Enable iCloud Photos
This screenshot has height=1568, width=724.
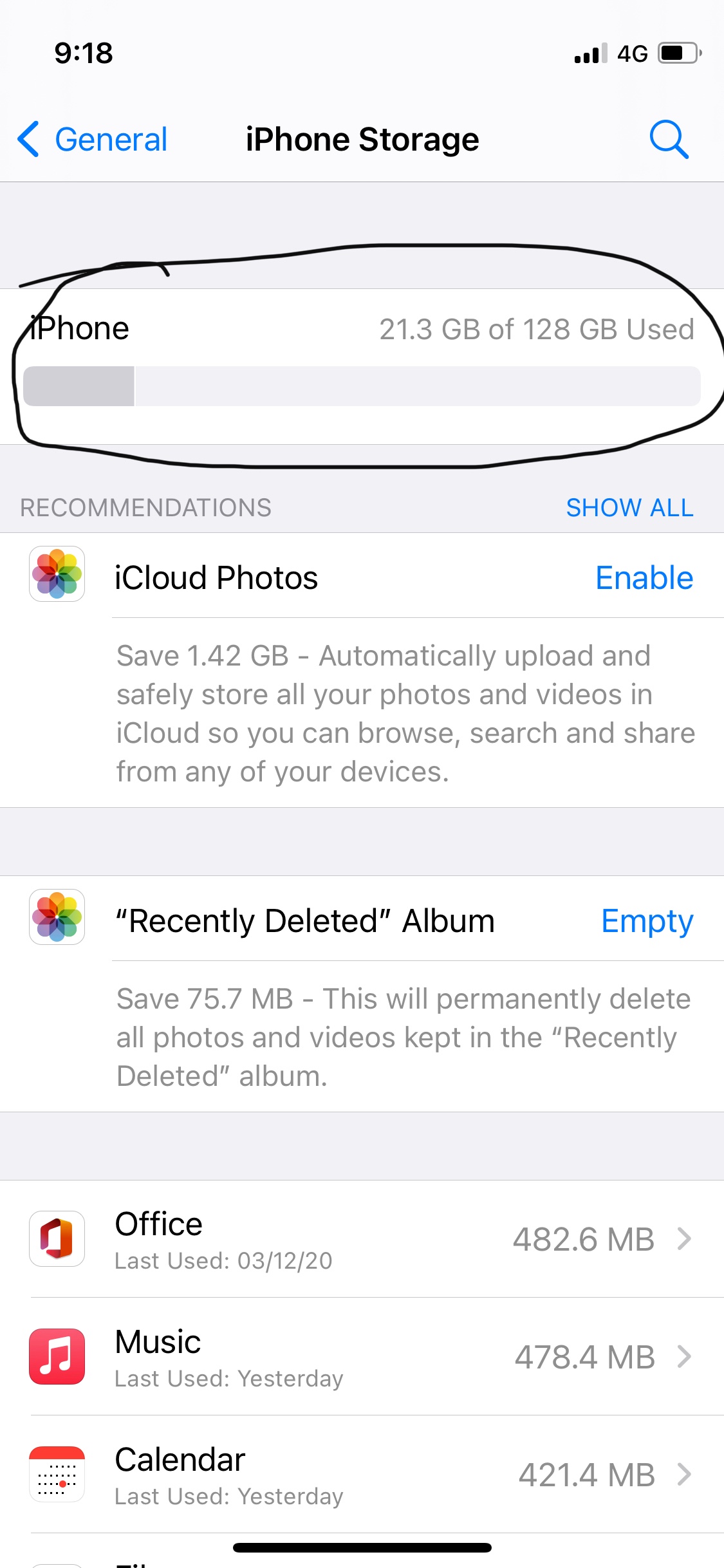pos(644,577)
